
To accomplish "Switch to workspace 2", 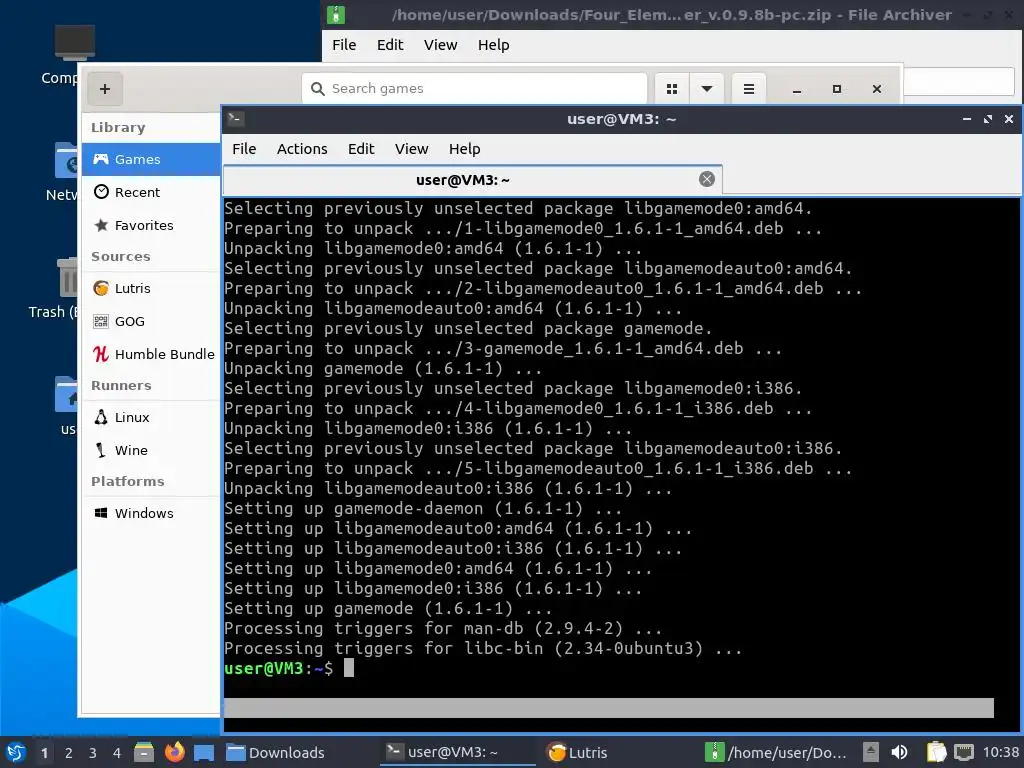I will coord(69,753).
